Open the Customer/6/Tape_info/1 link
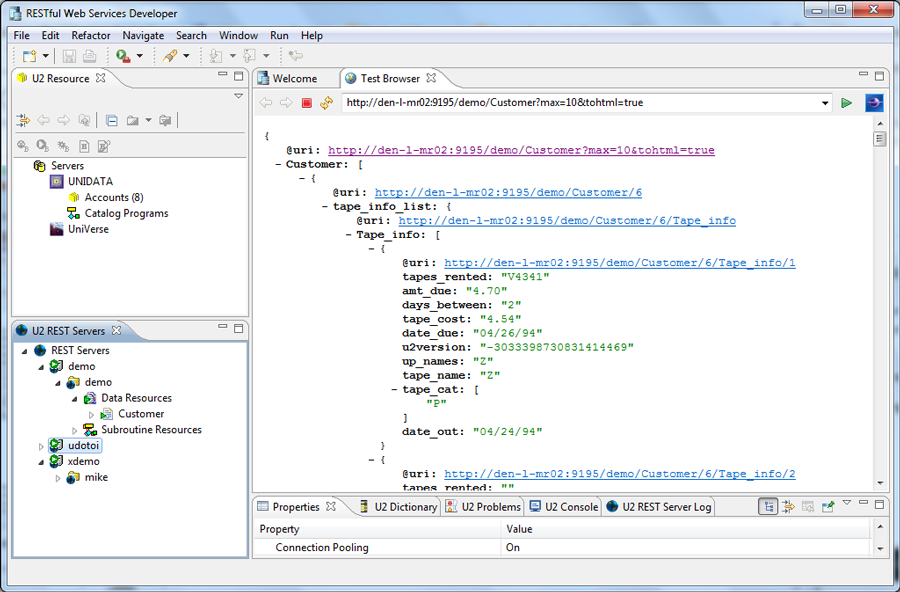Screen dimensions: 900x592 tap(620, 262)
